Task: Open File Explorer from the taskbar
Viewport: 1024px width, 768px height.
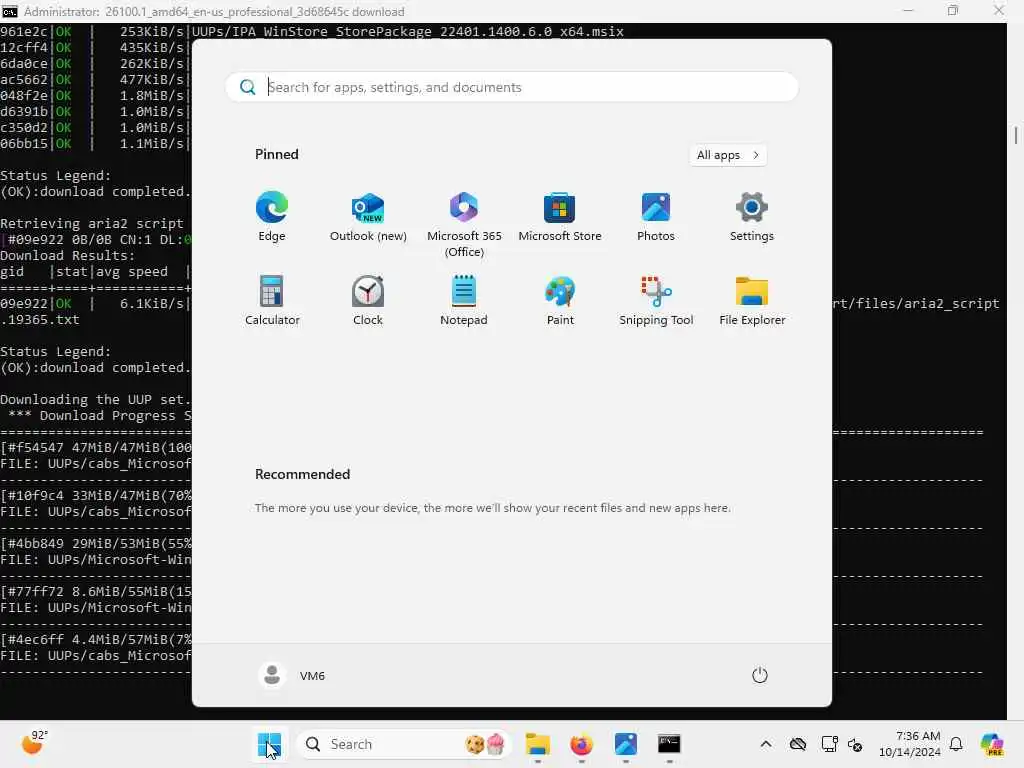Action: [537, 744]
